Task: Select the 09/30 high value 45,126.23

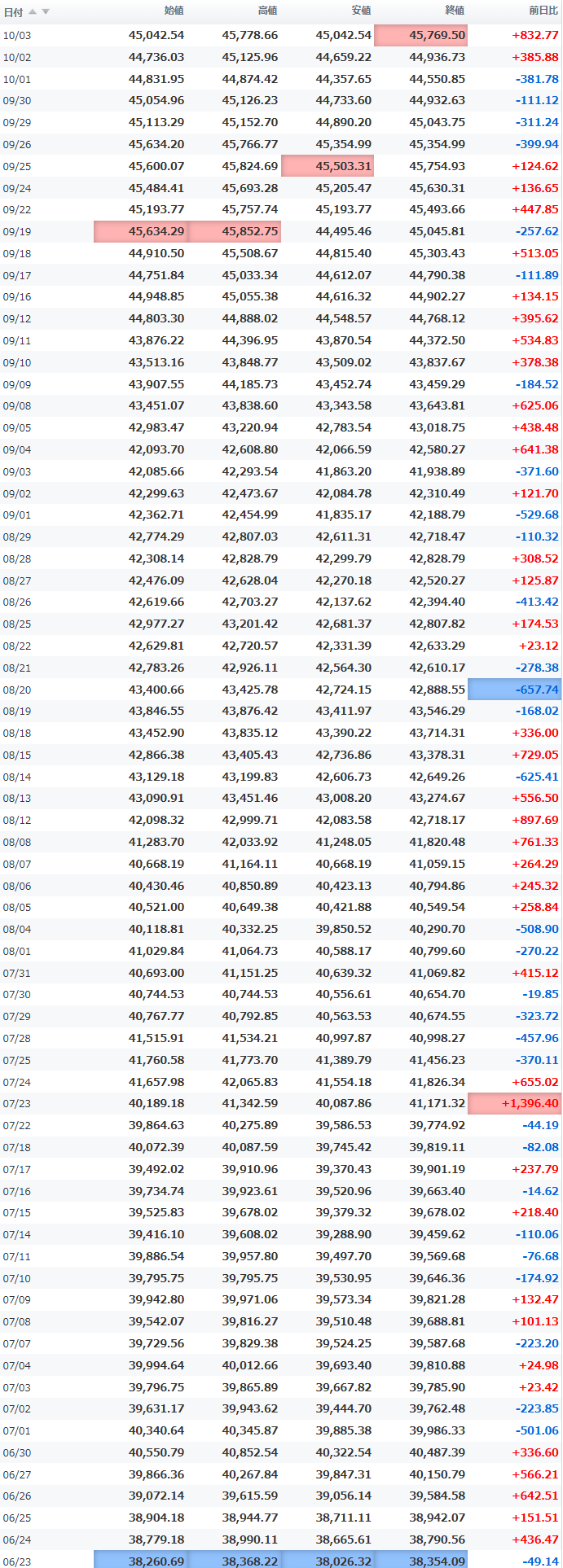Action: coord(250,100)
